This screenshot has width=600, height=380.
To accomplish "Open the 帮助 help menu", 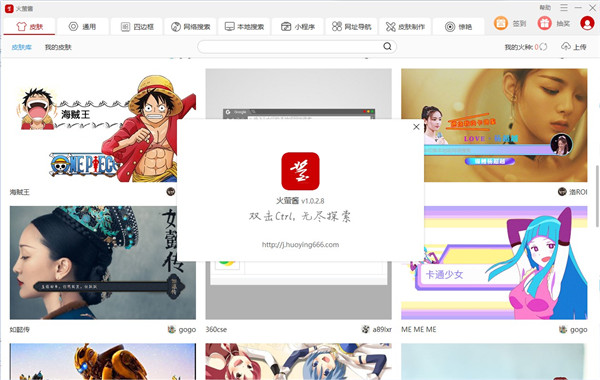I will pyautogui.click(x=545, y=8).
